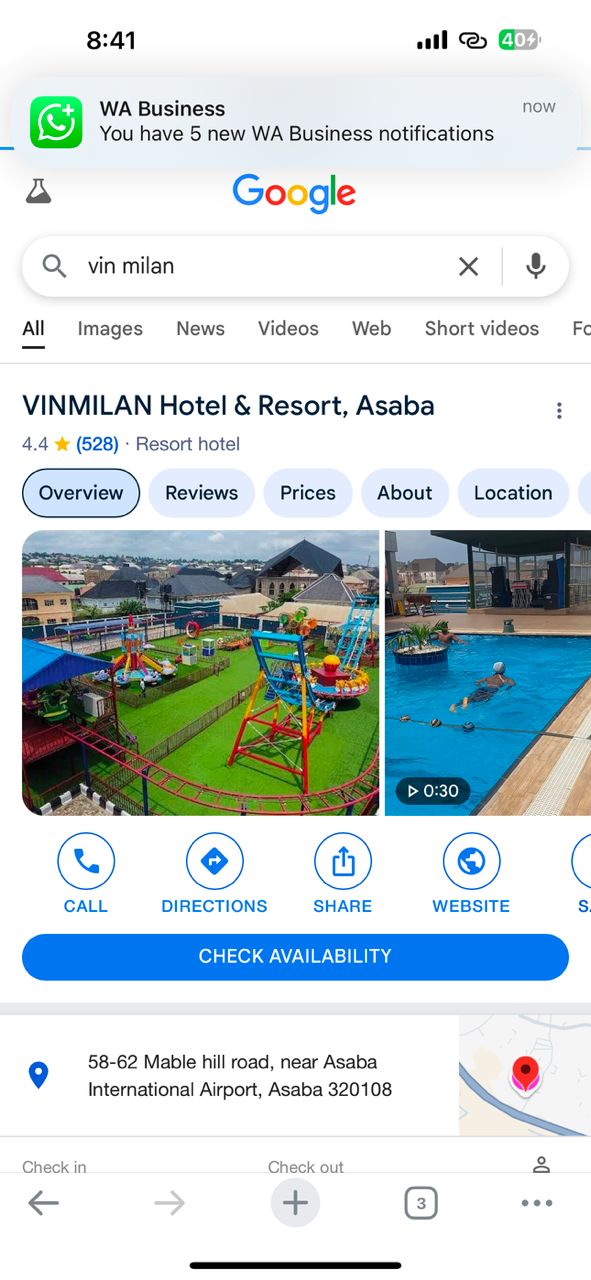Tap the CHECK AVAILABILITY button
591x1280 pixels.
(295, 957)
